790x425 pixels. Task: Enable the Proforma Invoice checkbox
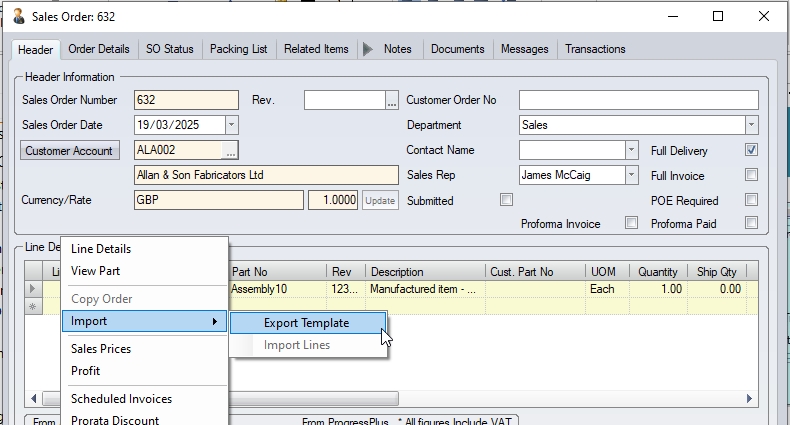tap(631, 223)
